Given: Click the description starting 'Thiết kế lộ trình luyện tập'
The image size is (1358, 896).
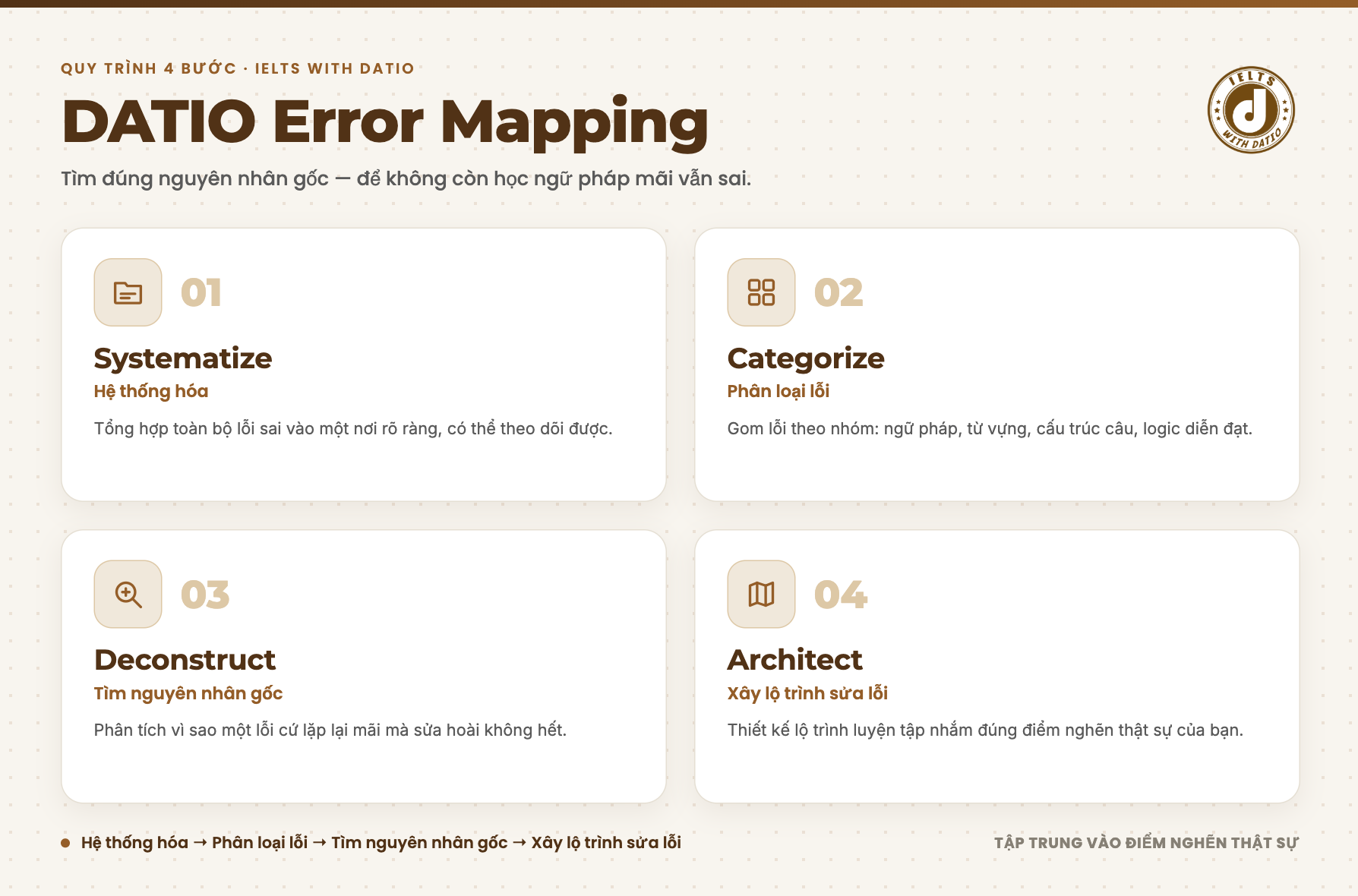Looking at the screenshot, I should coord(985,730).
